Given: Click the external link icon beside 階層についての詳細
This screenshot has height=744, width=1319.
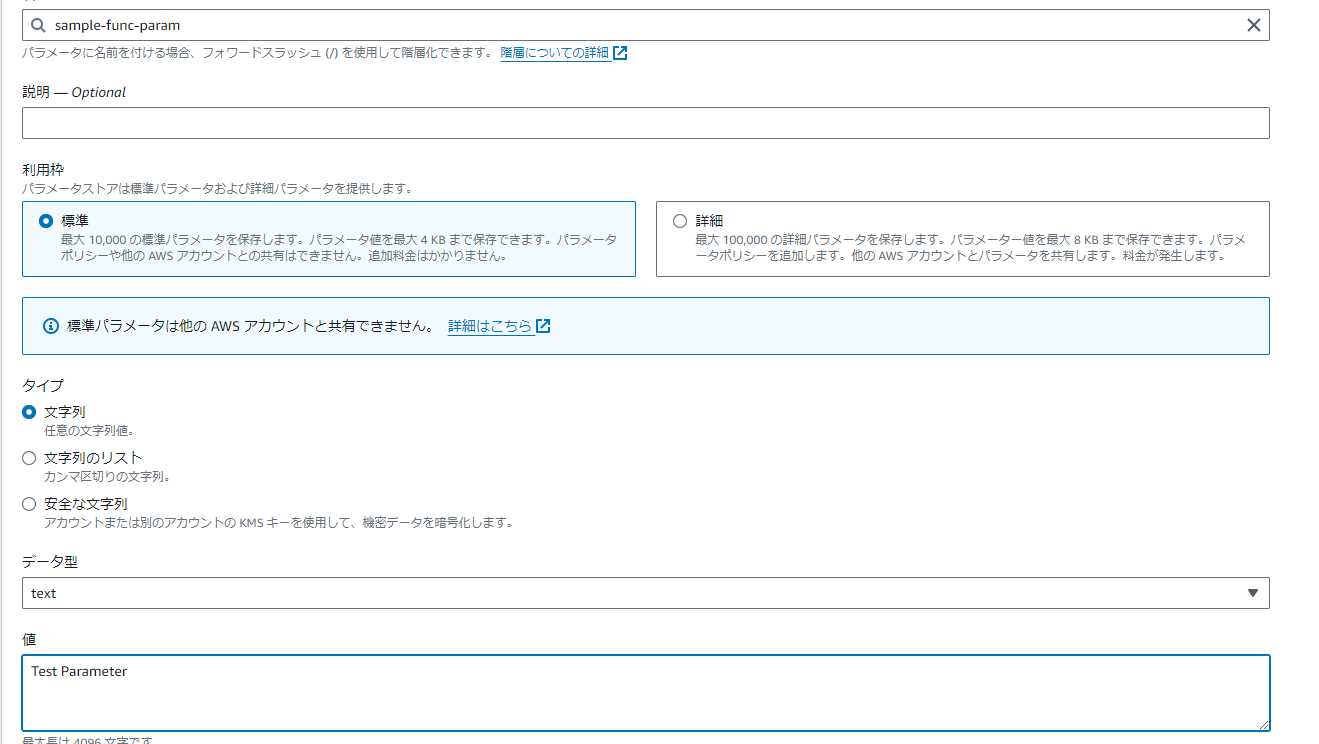Looking at the screenshot, I should 620,53.
